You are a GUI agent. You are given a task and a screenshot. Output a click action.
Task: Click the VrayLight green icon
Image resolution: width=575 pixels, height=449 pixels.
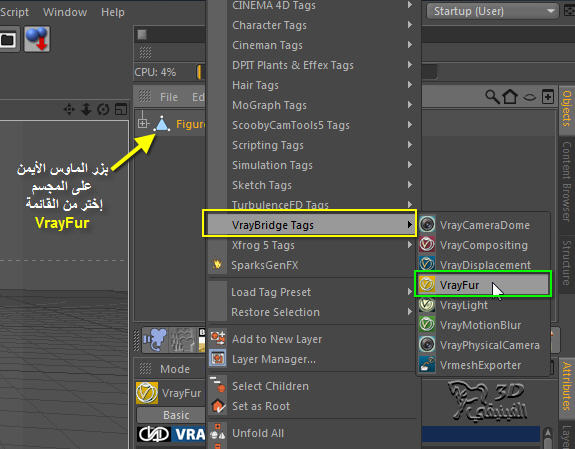[x=427, y=304]
